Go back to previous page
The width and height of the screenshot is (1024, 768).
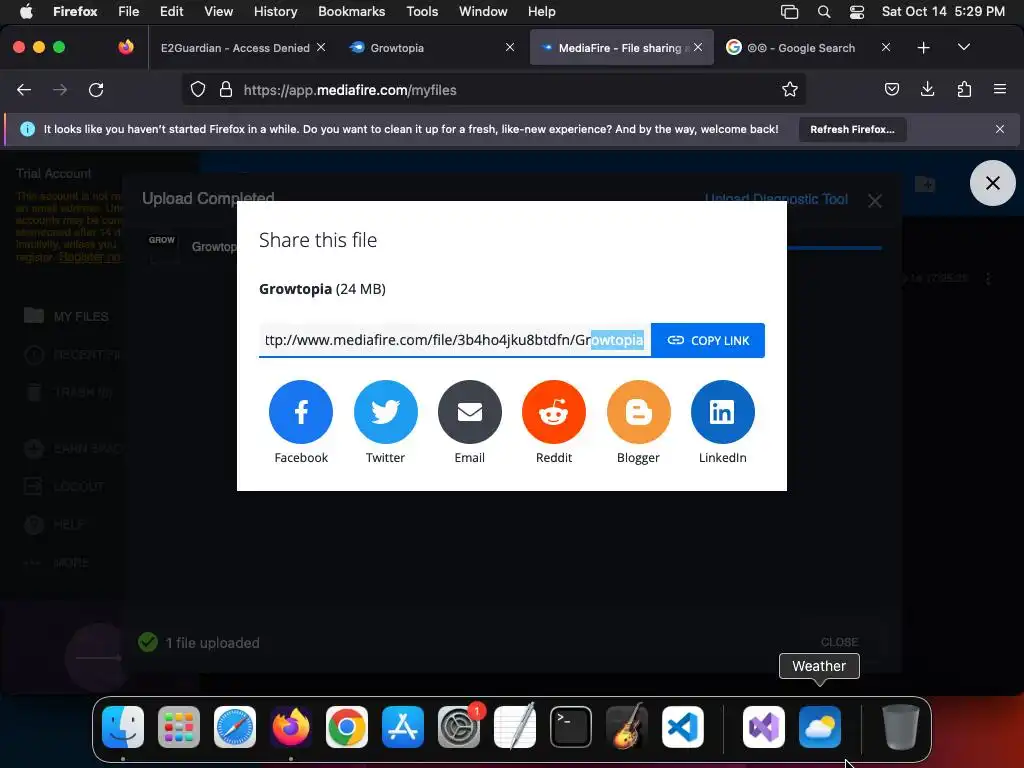click(24, 90)
